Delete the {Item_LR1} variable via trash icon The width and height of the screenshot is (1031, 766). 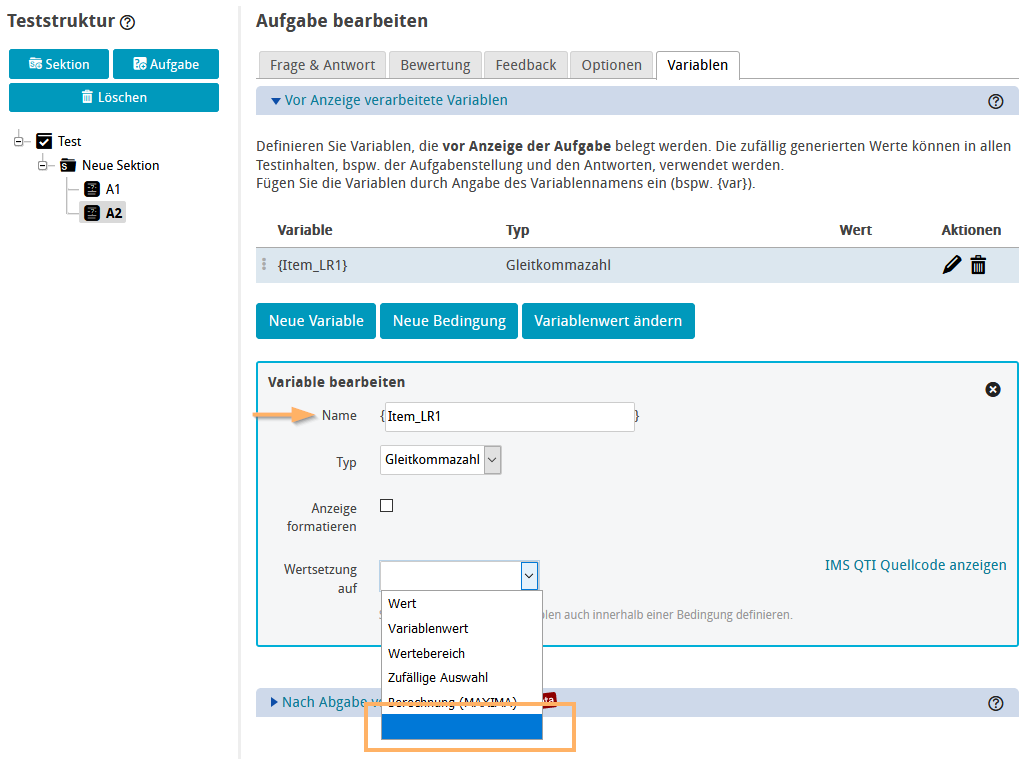coord(978,265)
